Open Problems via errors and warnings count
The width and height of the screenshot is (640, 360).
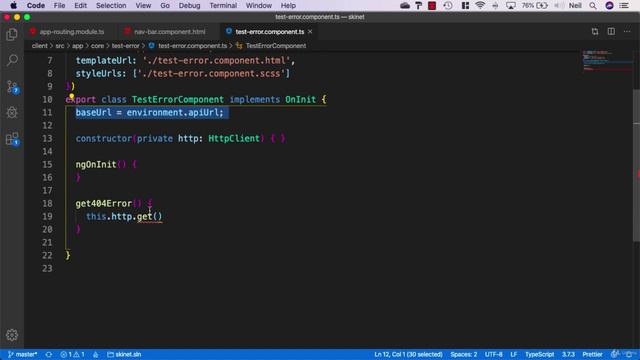(72, 354)
